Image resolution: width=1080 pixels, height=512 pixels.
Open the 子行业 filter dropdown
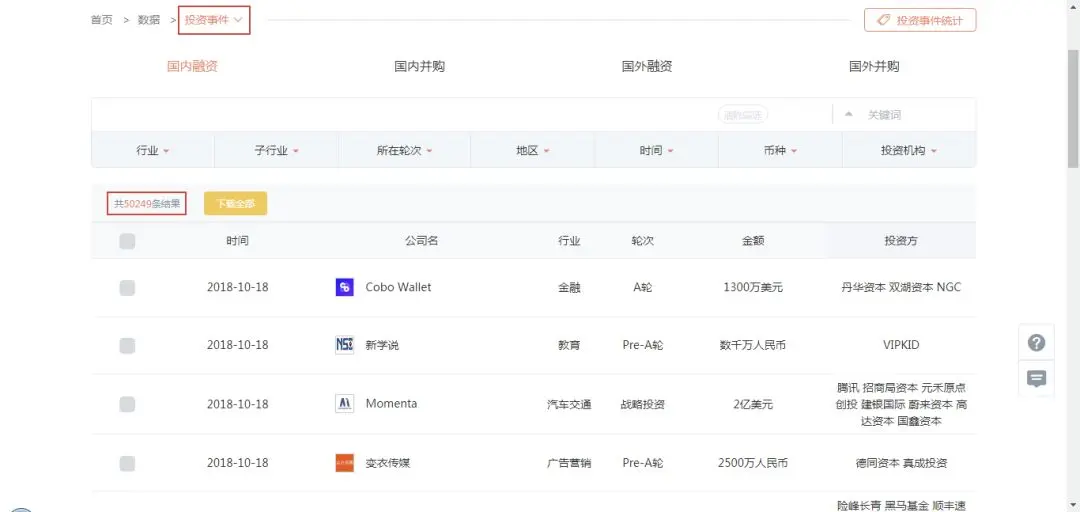(x=277, y=150)
